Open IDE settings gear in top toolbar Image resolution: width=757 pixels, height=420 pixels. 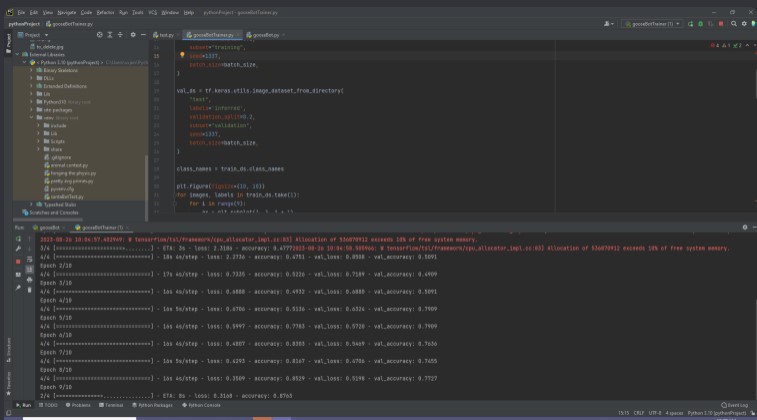(x=744, y=24)
